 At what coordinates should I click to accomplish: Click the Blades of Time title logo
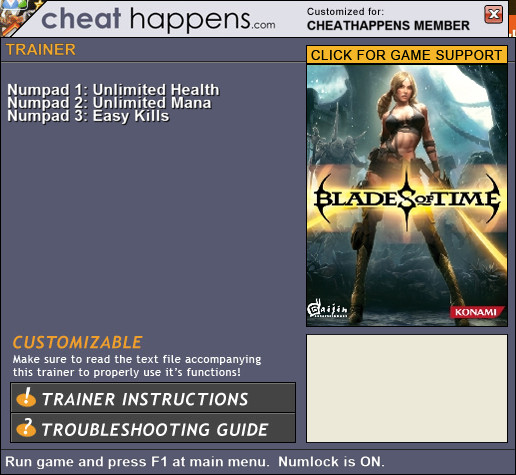point(407,199)
